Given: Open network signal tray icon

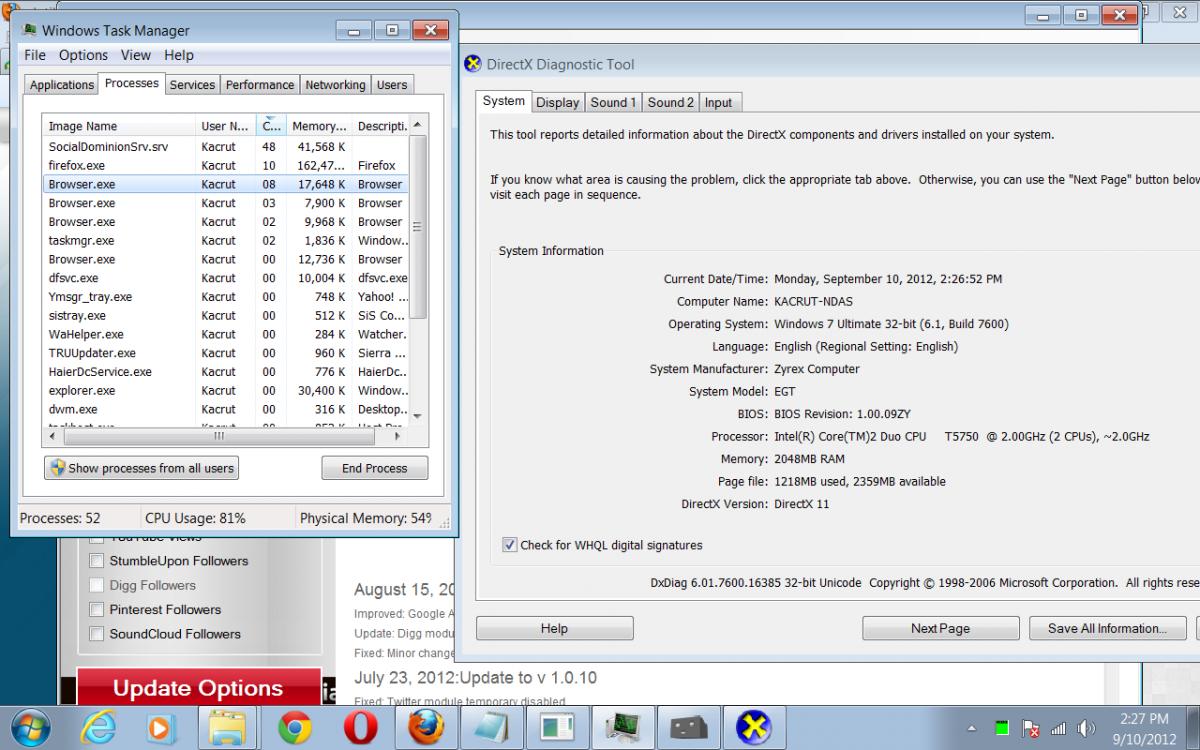Looking at the screenshot, I should point(1059,728).
